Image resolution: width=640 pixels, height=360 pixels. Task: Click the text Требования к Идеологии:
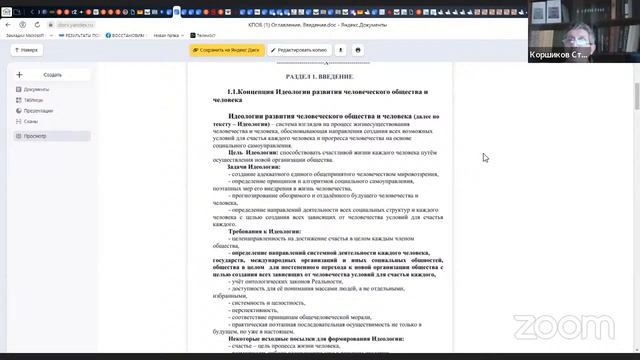coord(264,231)
